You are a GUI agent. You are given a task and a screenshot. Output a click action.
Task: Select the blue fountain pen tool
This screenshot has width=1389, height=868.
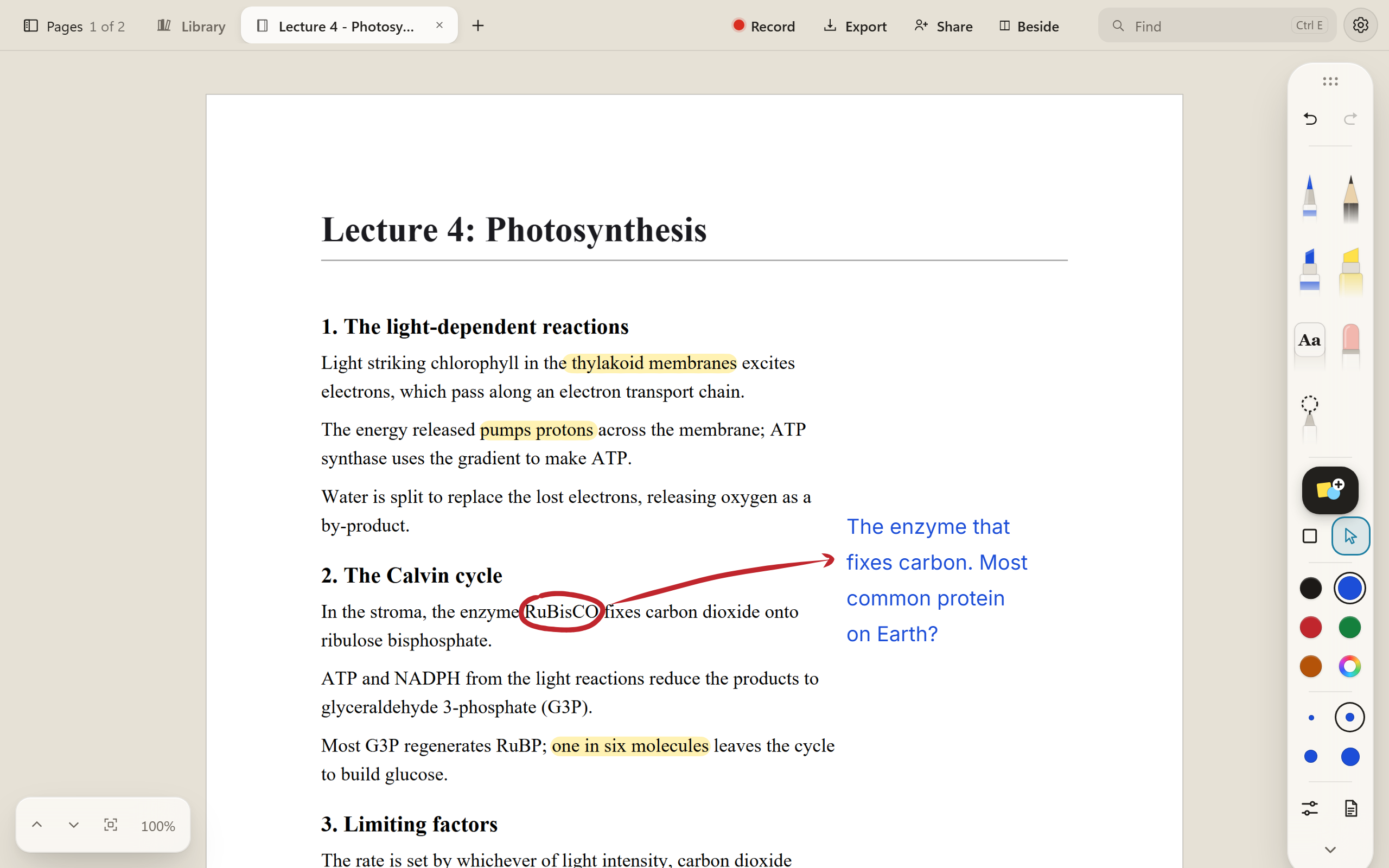click(1310, 198)
